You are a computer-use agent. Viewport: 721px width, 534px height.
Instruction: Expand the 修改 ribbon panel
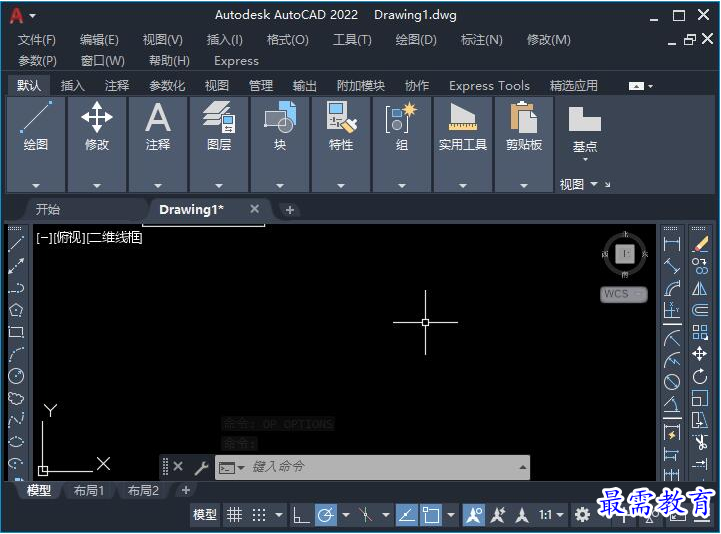pos(97,185)
